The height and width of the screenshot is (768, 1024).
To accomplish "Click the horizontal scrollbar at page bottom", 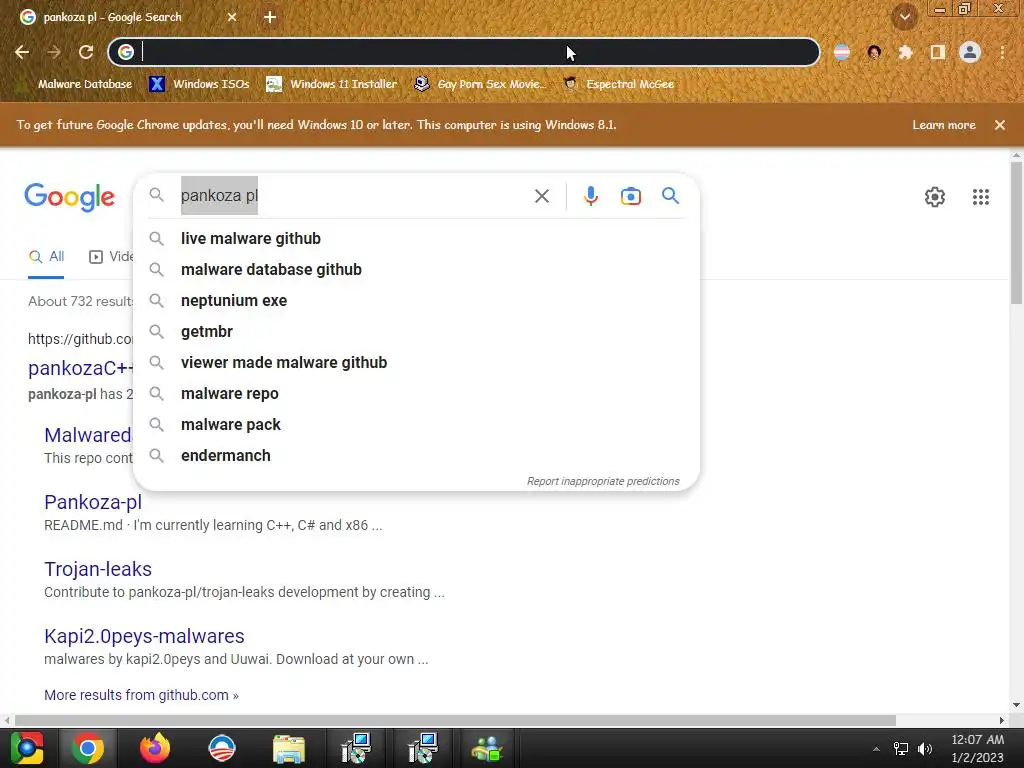I will pyautogui.click(x=455, y=720).
